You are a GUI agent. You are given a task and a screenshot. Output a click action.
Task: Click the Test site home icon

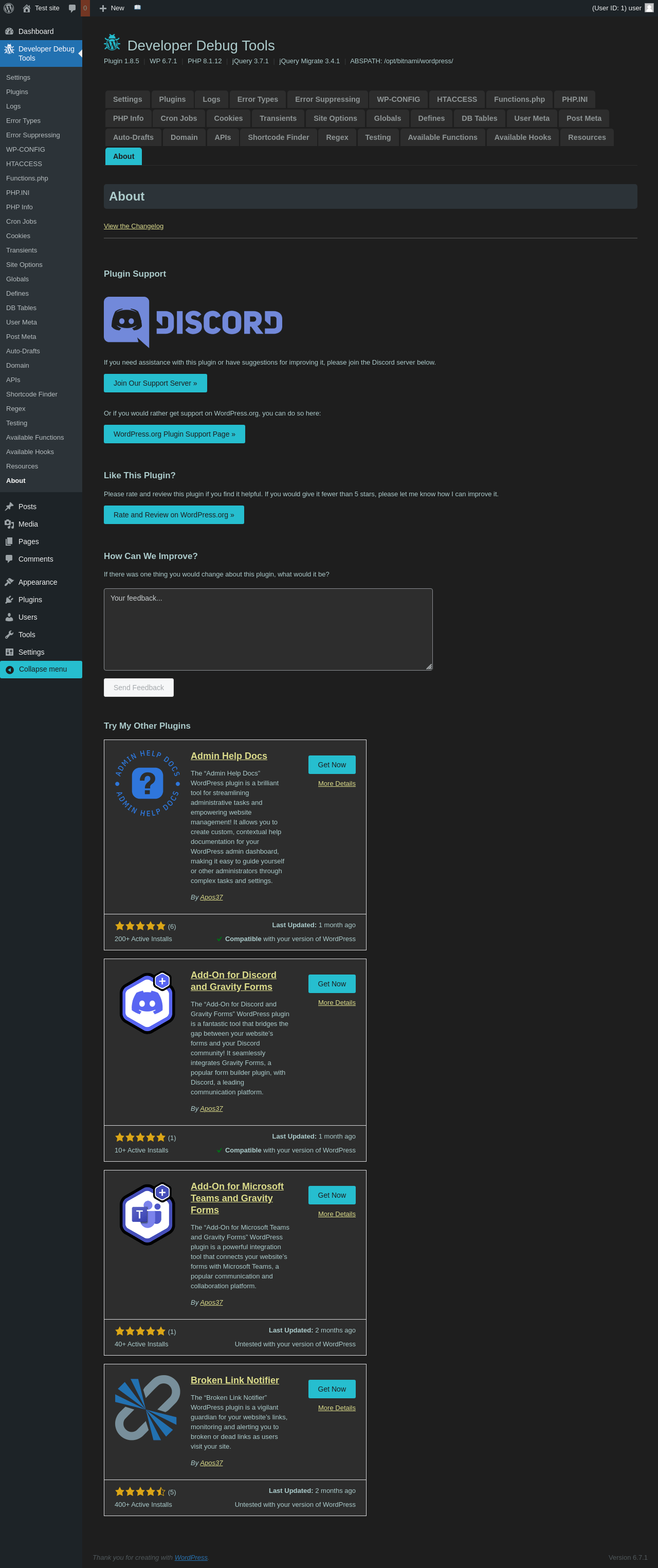click(x=26, y=8)
